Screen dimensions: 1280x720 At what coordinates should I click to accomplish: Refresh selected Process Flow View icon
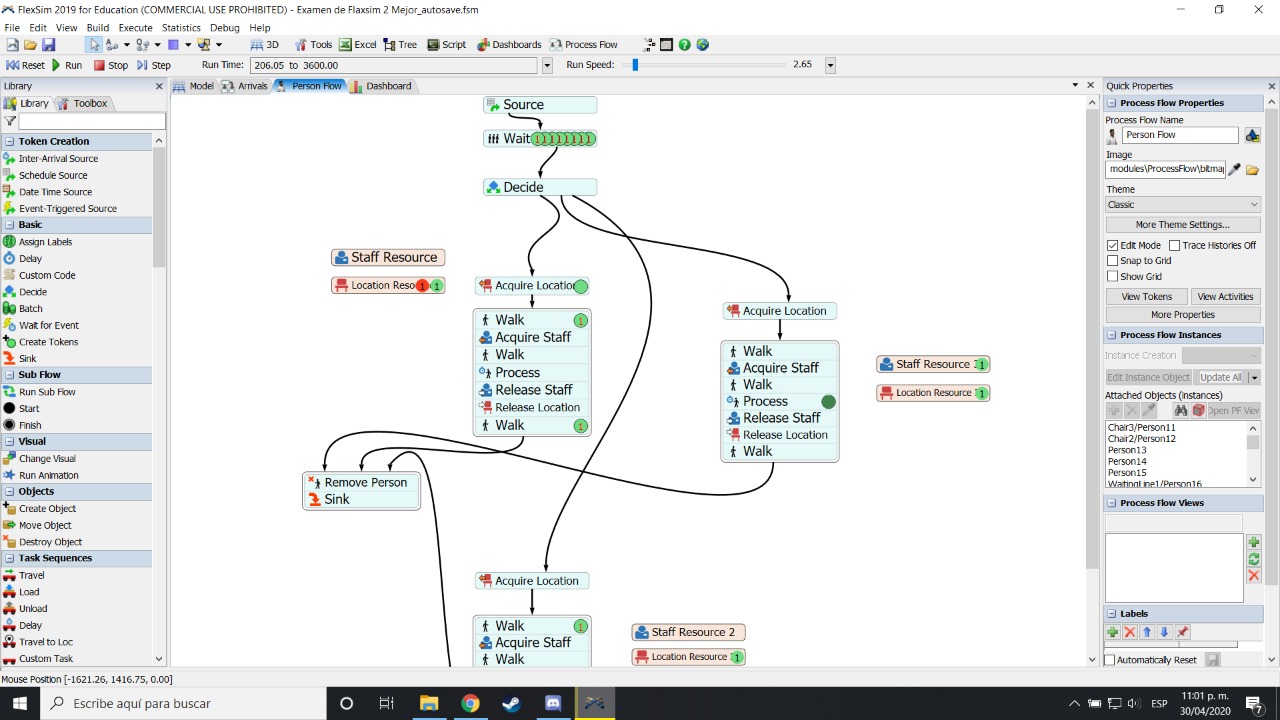[x=1254, y=559]
